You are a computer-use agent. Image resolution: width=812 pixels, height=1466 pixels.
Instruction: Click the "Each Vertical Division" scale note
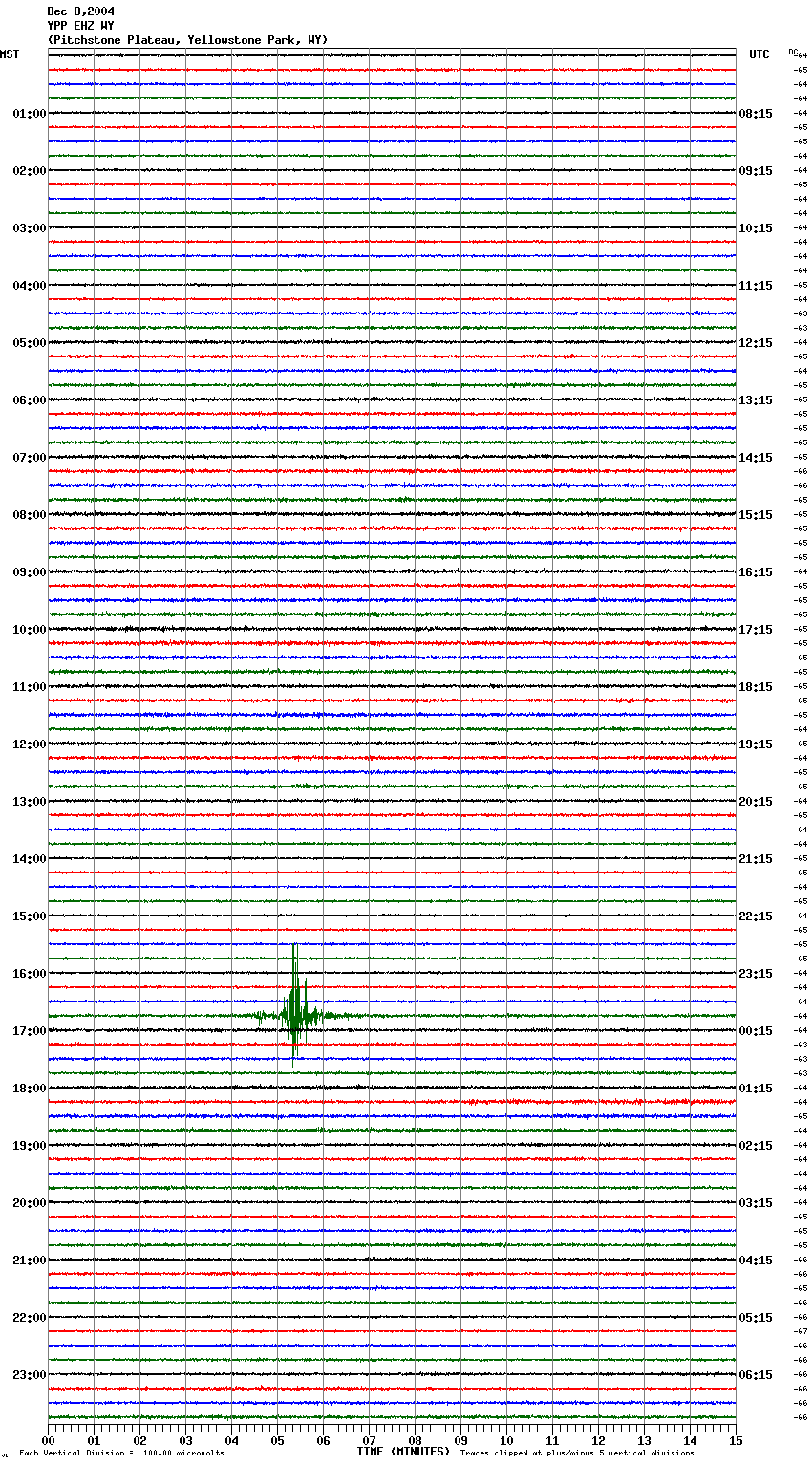point(121,1454)
